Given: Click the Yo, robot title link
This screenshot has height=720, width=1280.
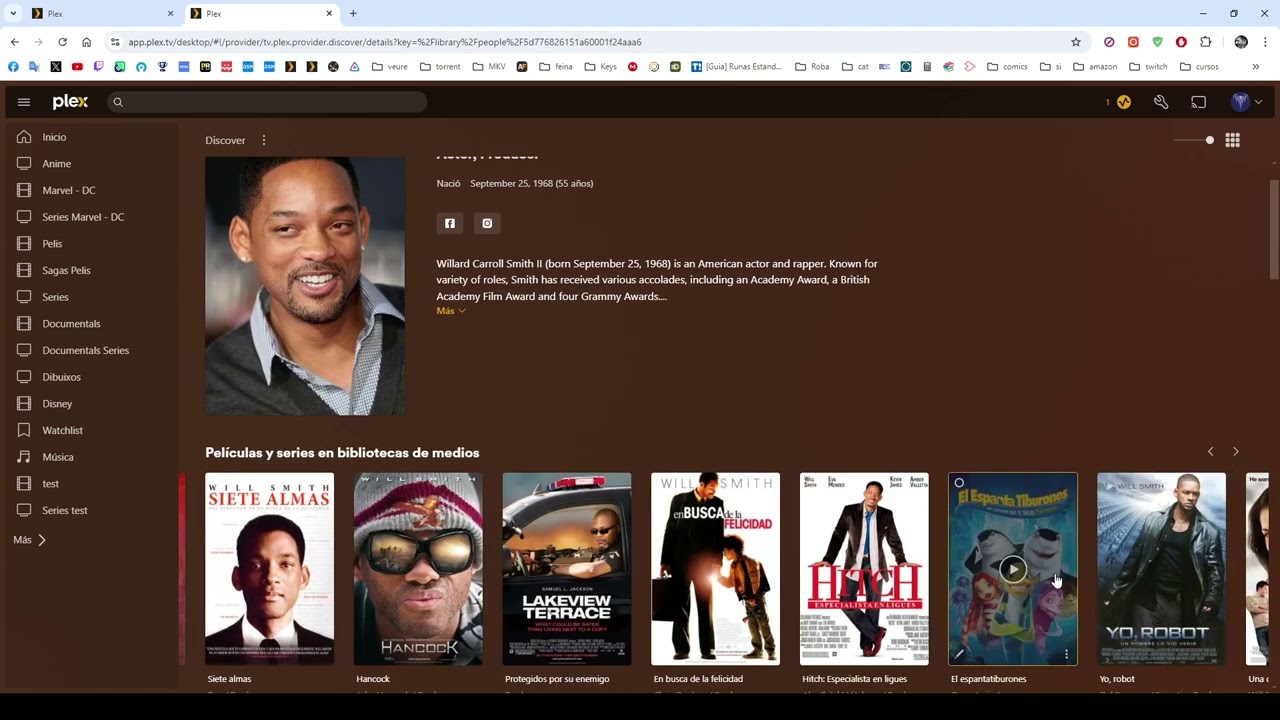Looking at the screenshot, I should click(1117, 679).
